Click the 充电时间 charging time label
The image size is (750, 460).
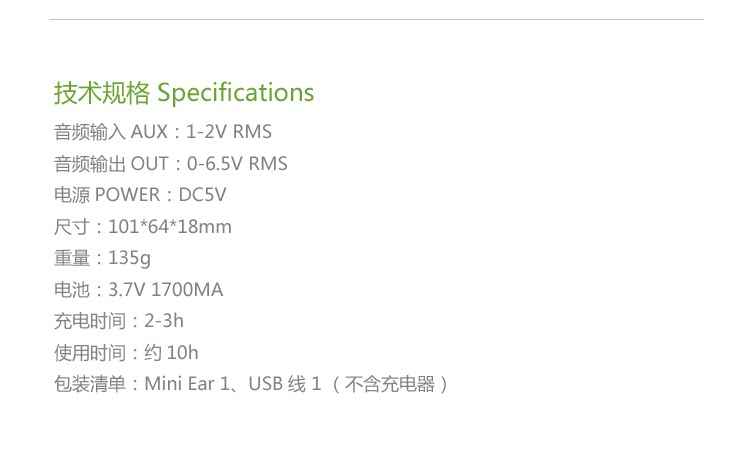[x=91, y=321]
